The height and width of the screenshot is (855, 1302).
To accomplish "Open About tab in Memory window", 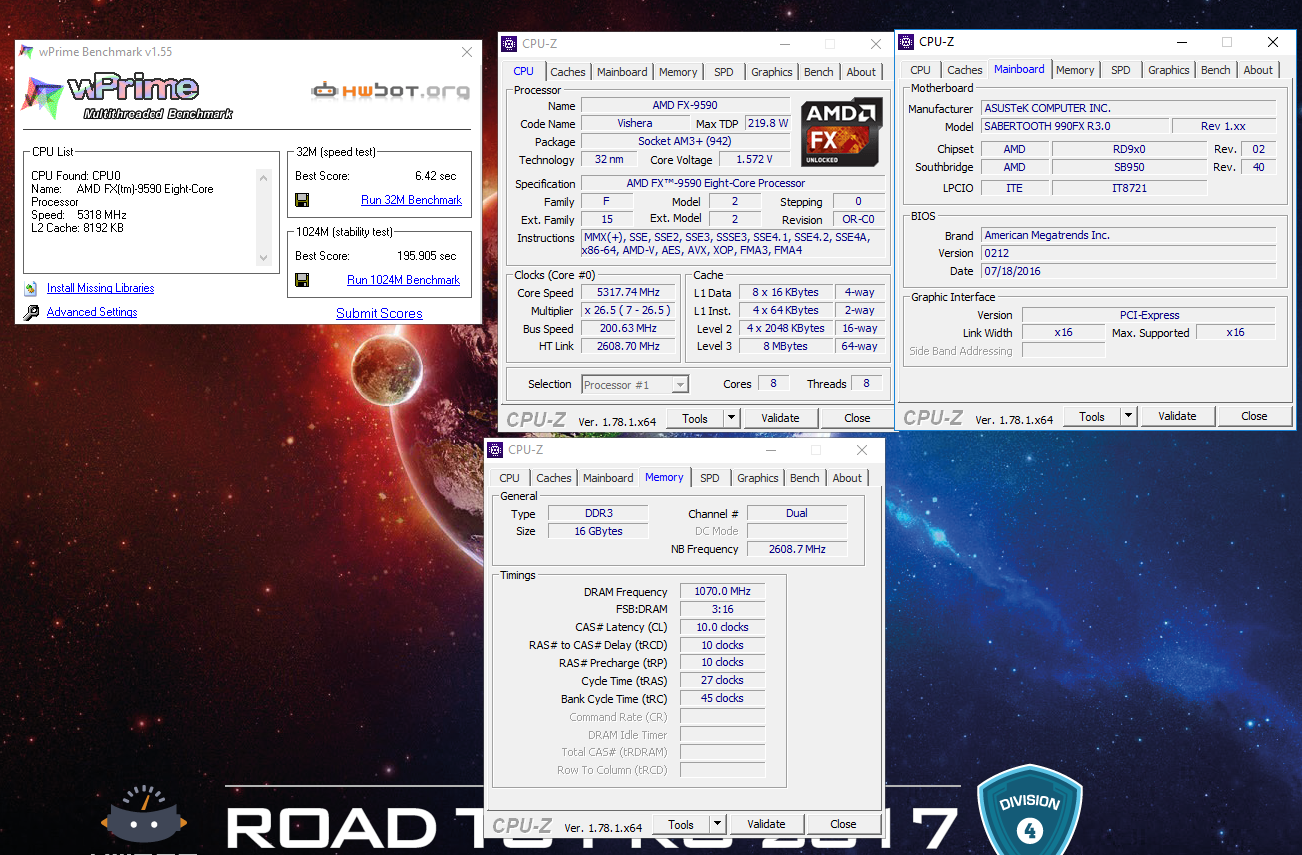I will [847, 478].
